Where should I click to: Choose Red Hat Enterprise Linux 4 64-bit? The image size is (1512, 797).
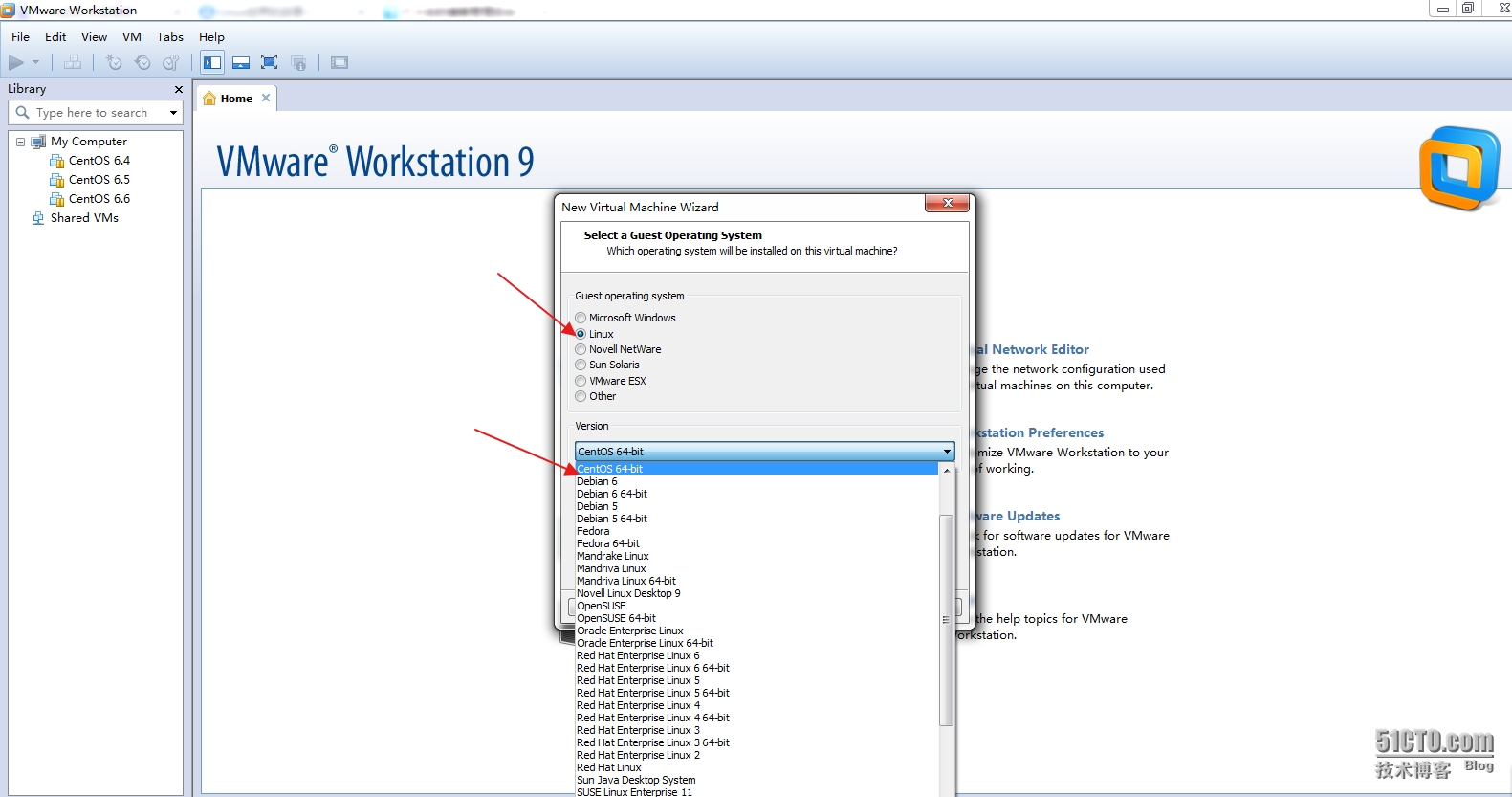coord(756,718)
